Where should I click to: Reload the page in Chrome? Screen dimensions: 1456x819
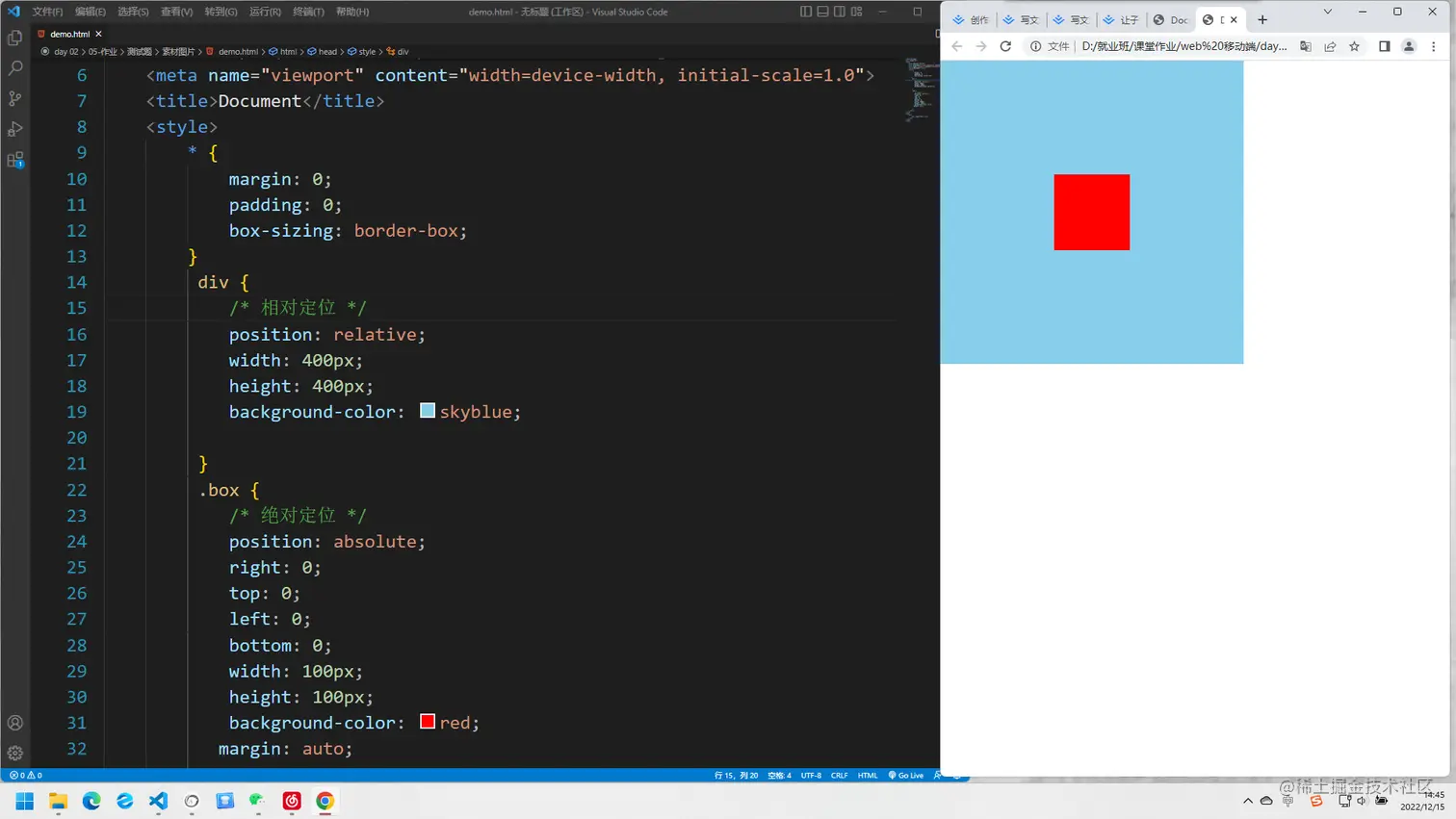1005,46
